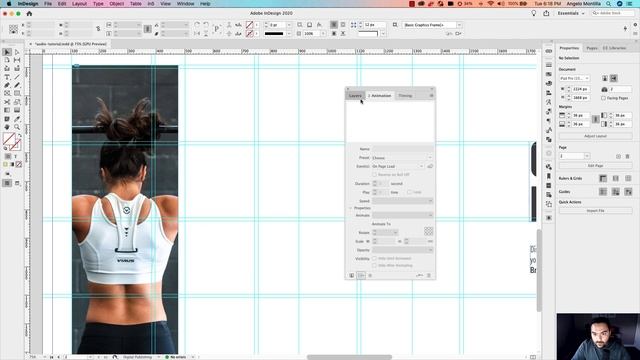The image size is (640, 360).
Task: Open the Window menu
Action: 185,4
